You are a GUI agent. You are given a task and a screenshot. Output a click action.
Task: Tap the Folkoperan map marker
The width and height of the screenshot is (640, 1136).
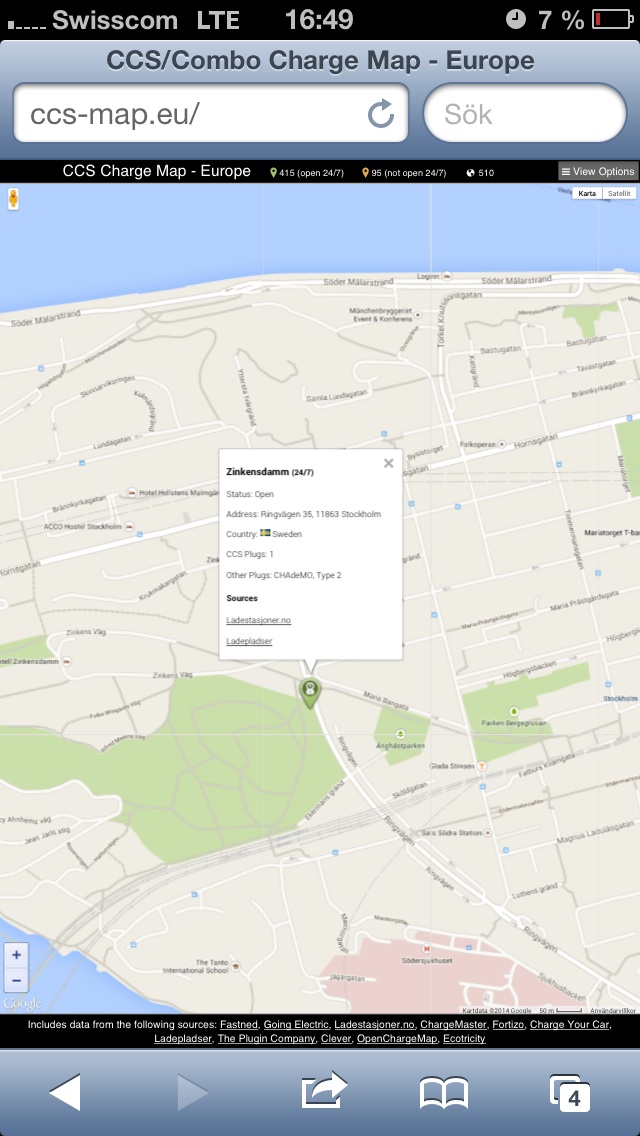[x=501, y=443]
